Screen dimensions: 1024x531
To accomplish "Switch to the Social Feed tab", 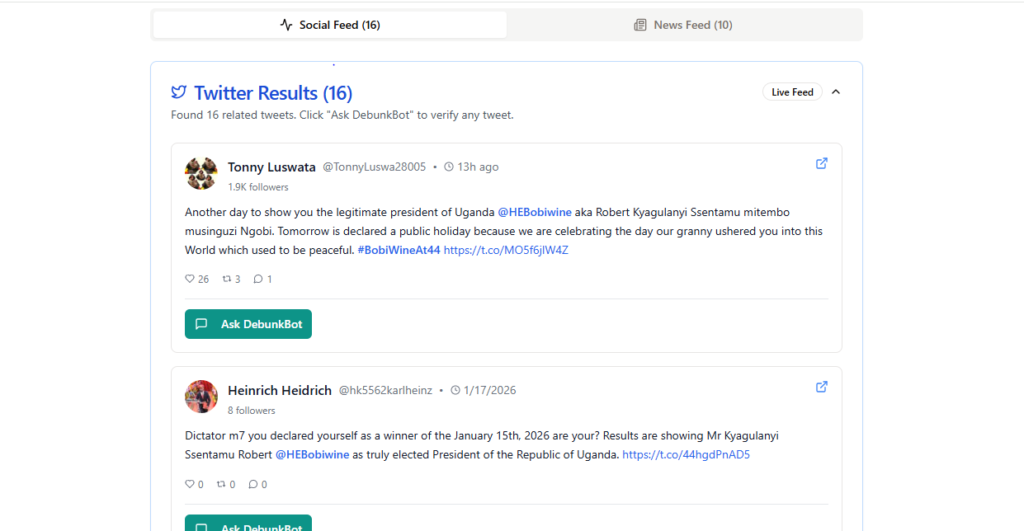I will 330,25.
